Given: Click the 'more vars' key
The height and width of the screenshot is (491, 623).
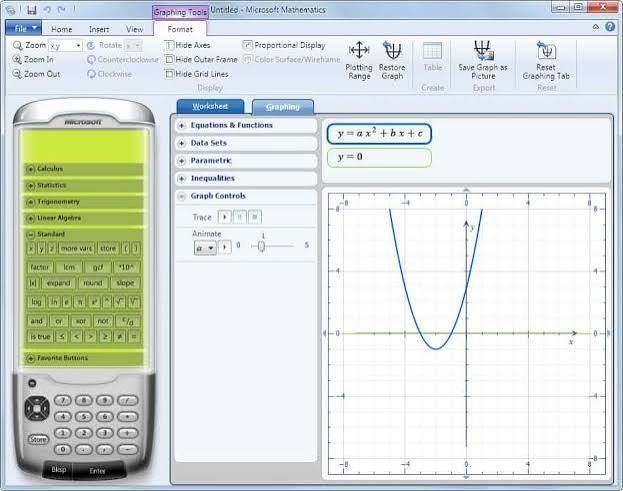Looking at the screenshot, I should tap(76, 249).
